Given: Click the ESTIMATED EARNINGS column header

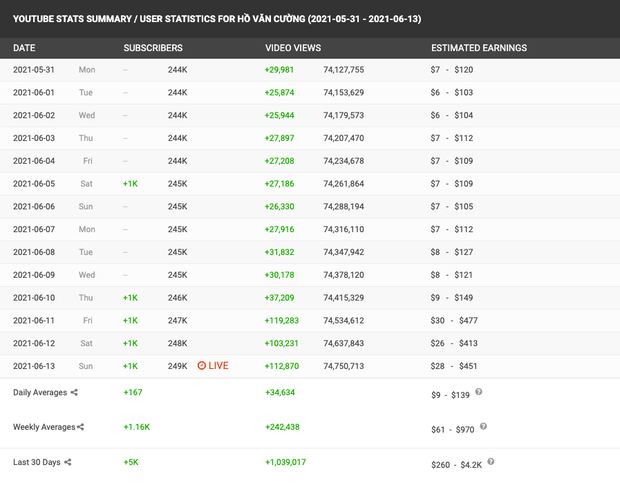Looking at the screenshot, I should 479,48.
